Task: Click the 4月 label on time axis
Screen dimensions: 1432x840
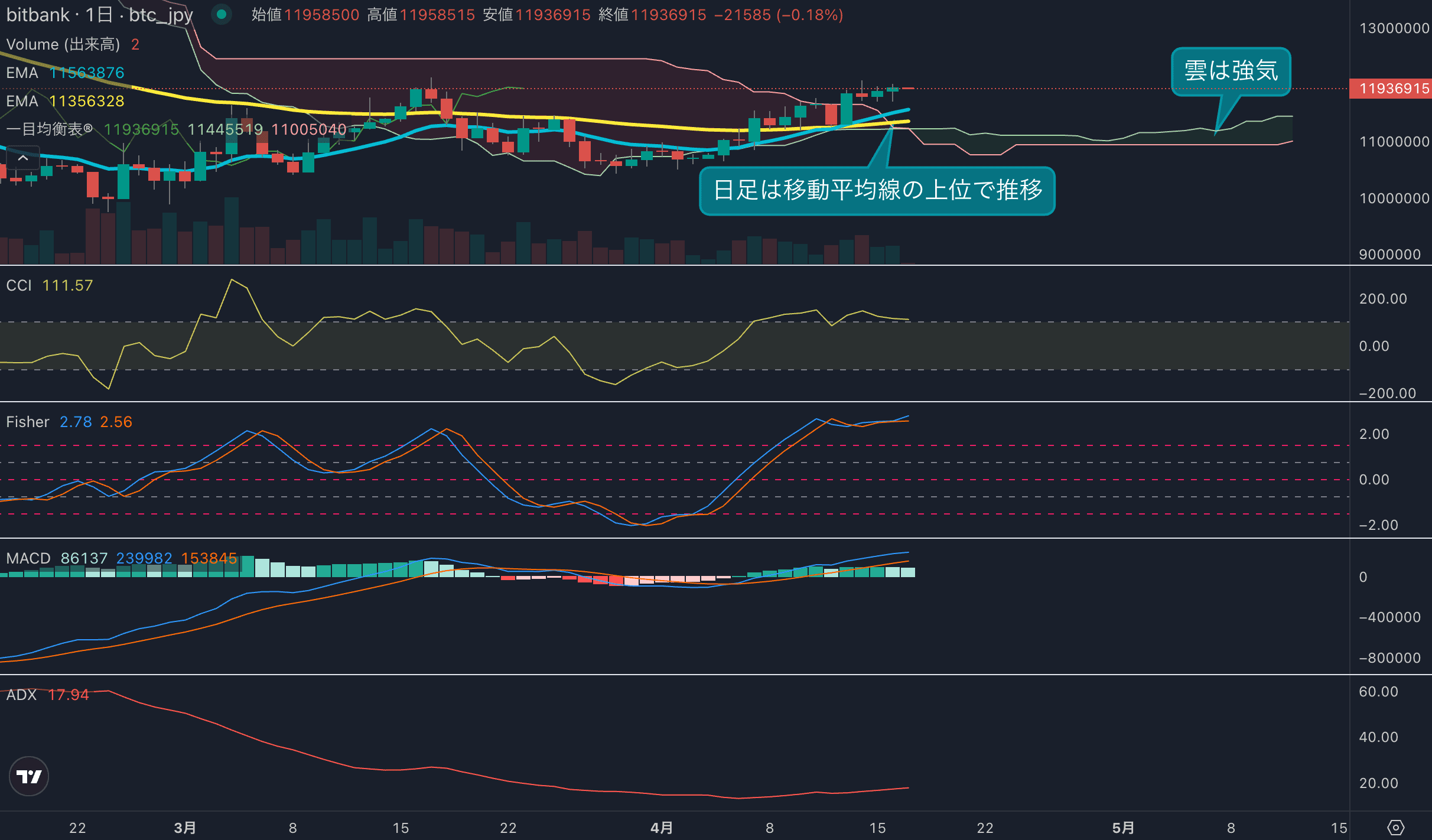Action: click(662, 828)
